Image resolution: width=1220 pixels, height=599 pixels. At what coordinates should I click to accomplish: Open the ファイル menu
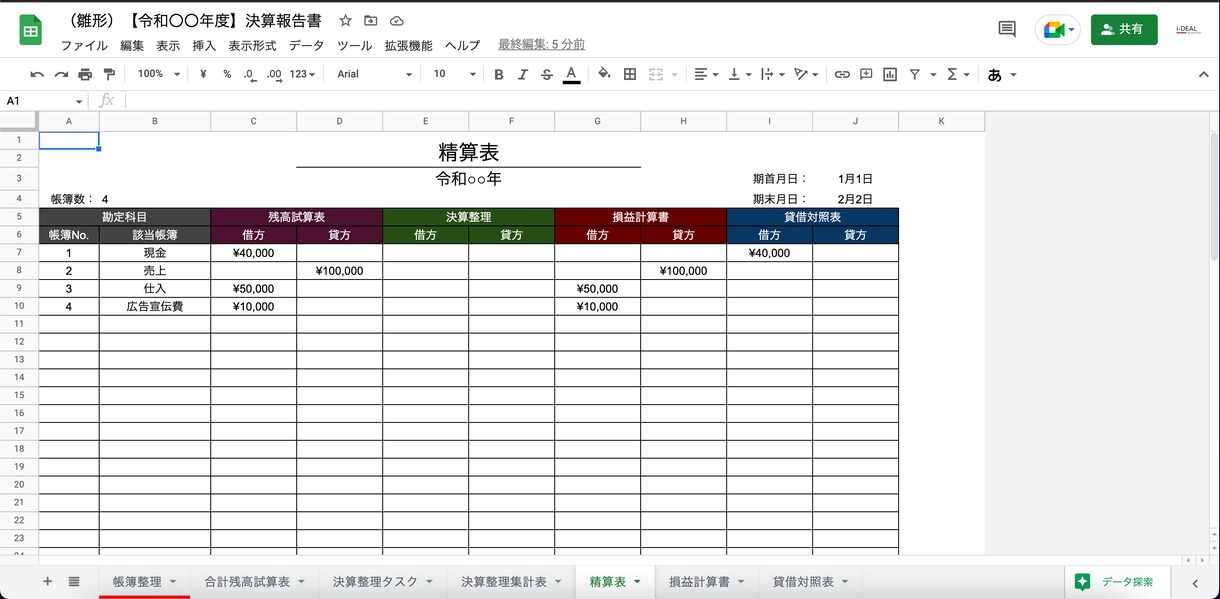84,45
